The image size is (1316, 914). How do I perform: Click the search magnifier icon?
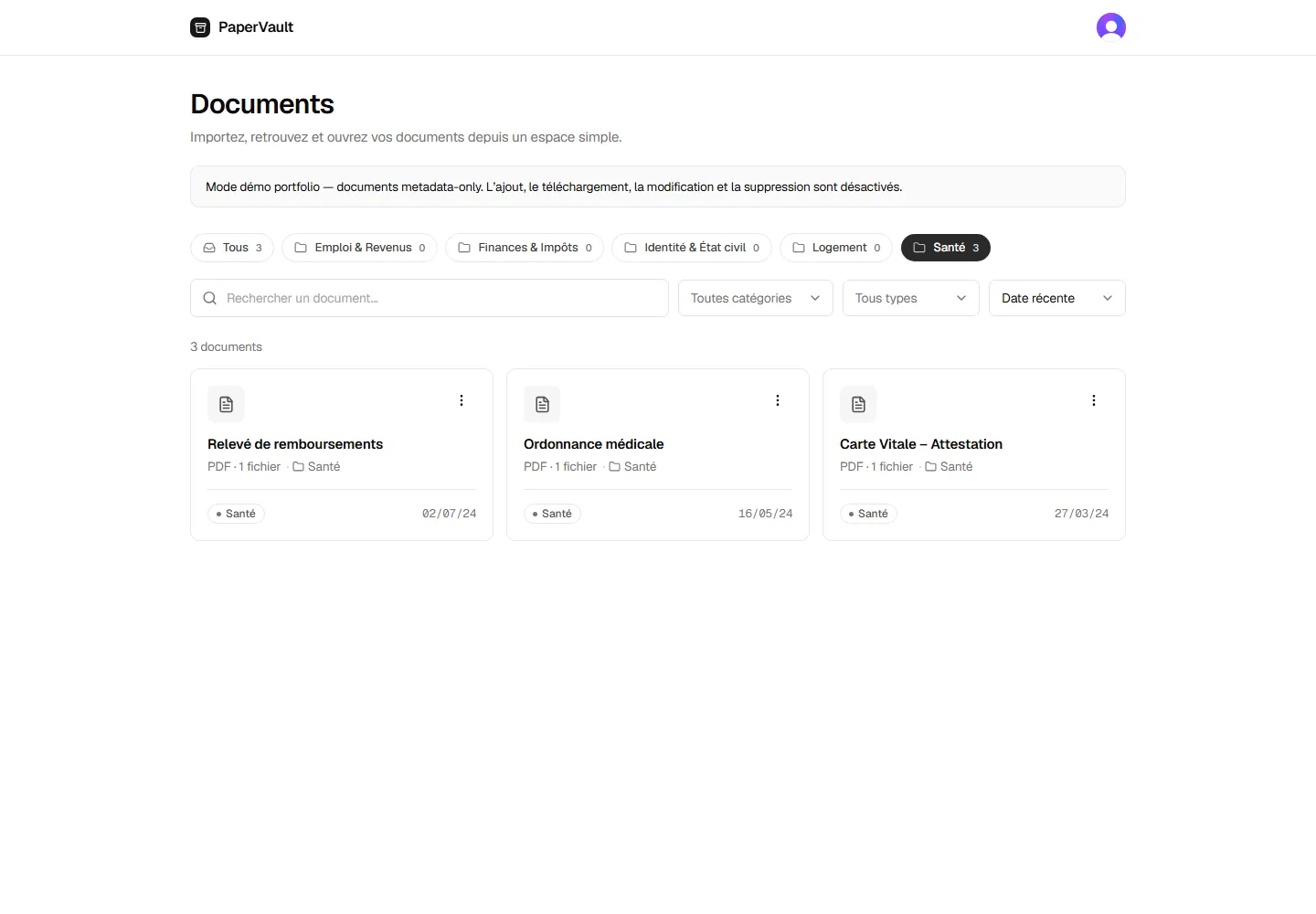pyautogui.click(x=209, y=298)
